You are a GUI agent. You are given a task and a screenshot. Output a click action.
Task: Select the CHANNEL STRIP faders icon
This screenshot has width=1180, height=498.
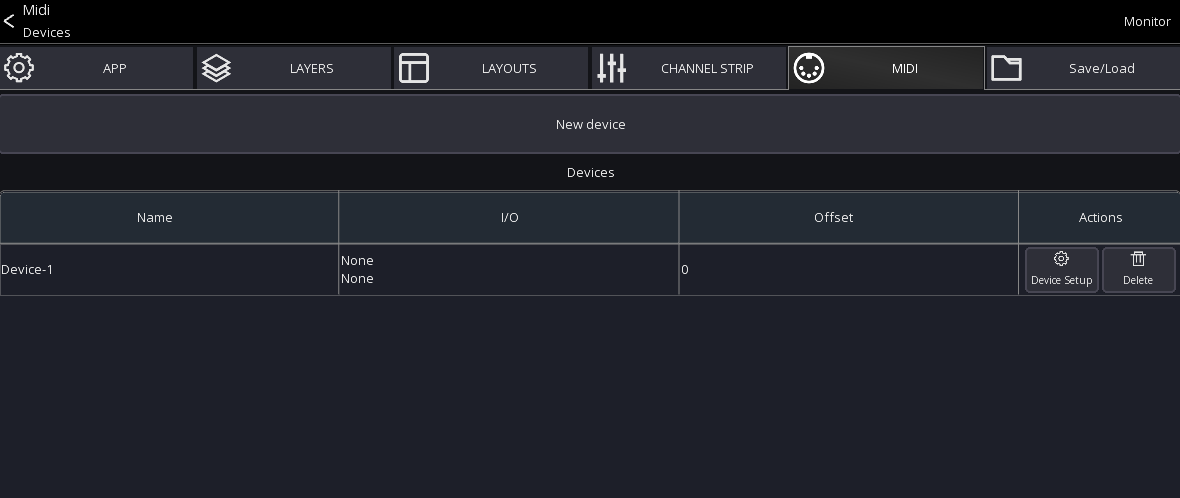[x=611, y=68]
